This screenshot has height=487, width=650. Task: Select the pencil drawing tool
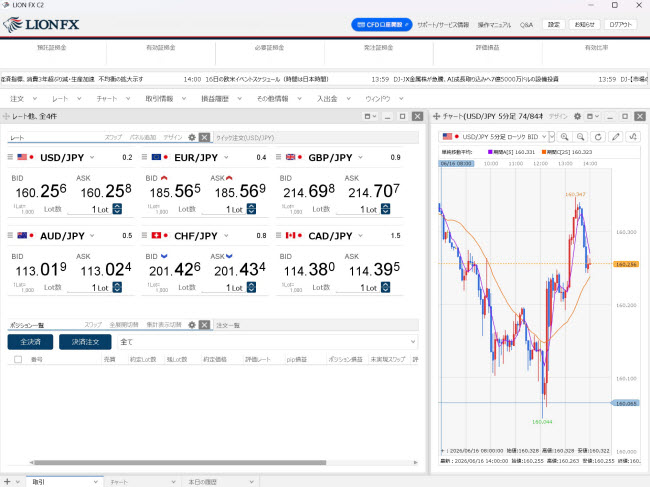[616, 137]
